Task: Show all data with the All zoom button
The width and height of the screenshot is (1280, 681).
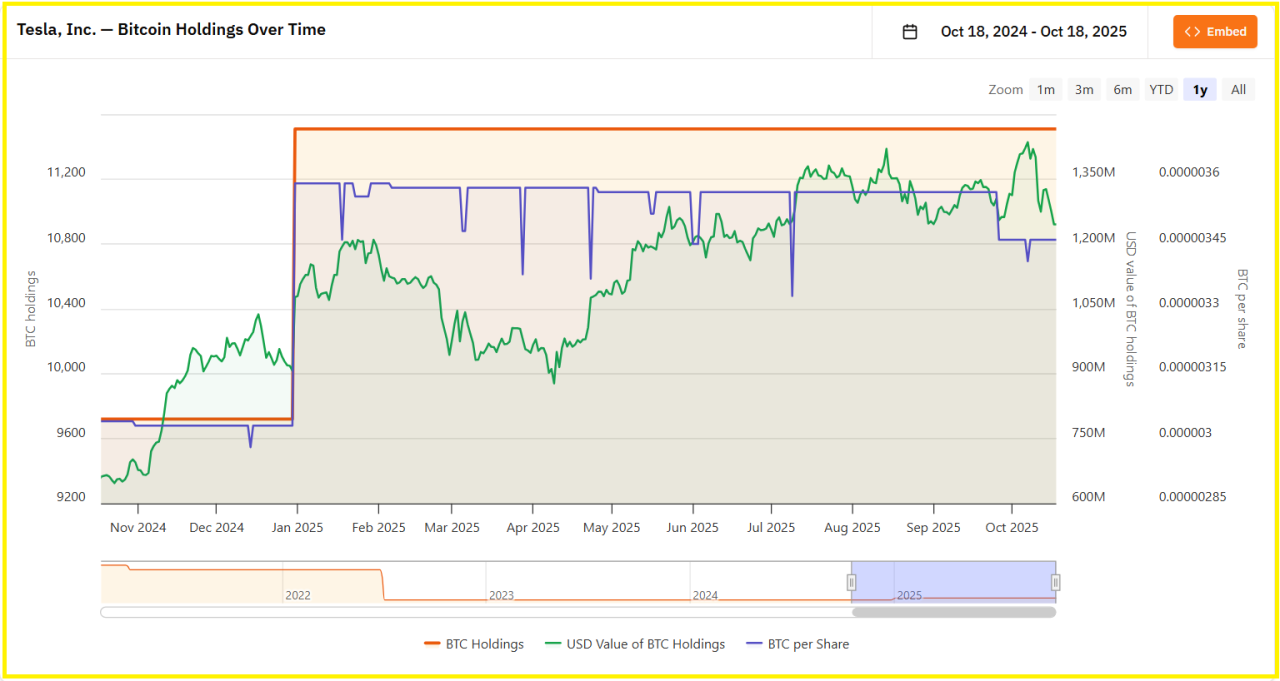Action: (x=1238, y=90)
